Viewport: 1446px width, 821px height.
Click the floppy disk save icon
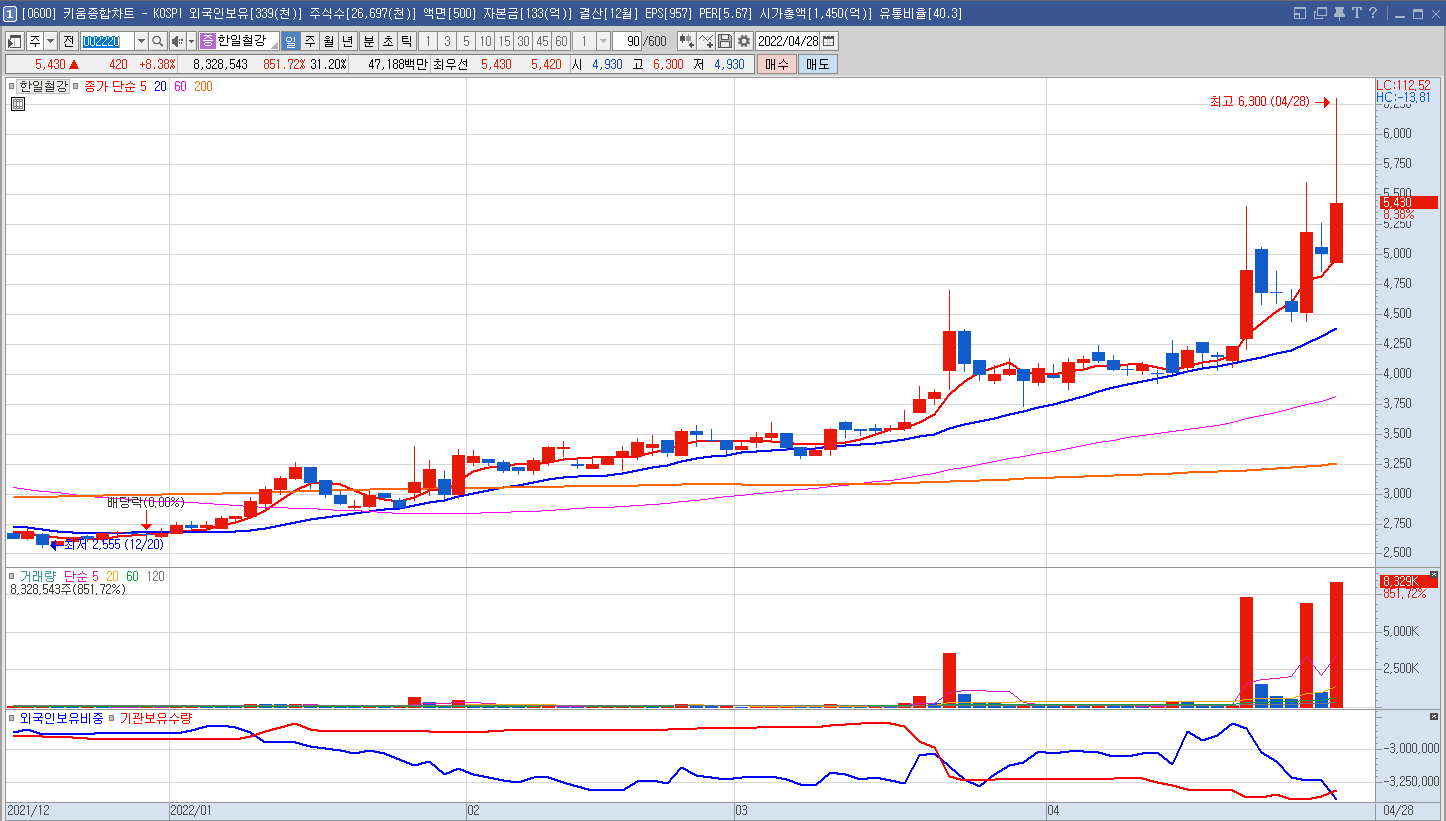tap(725, 41)
